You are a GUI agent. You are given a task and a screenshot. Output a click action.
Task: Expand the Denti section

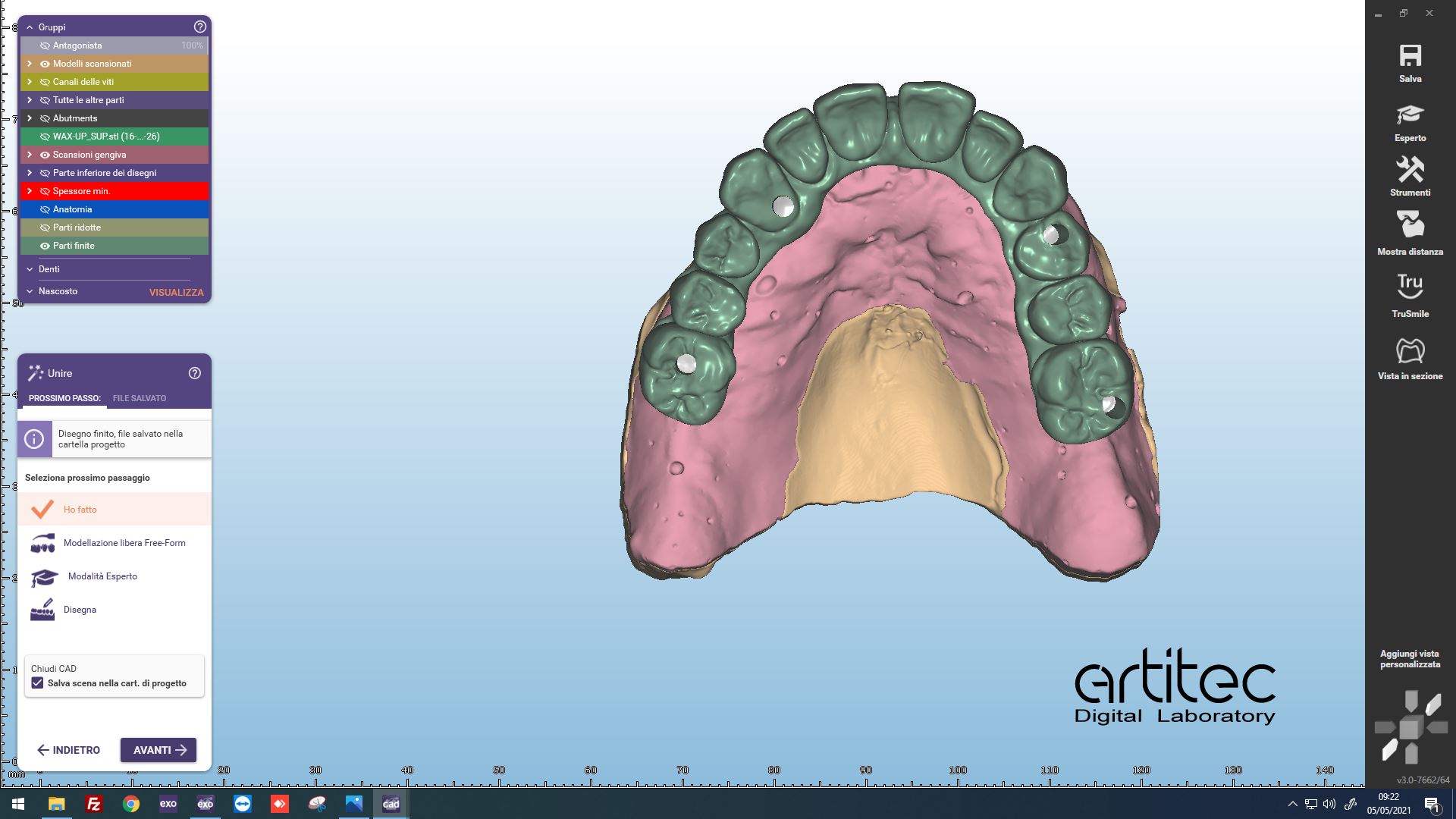click(30, 269)
